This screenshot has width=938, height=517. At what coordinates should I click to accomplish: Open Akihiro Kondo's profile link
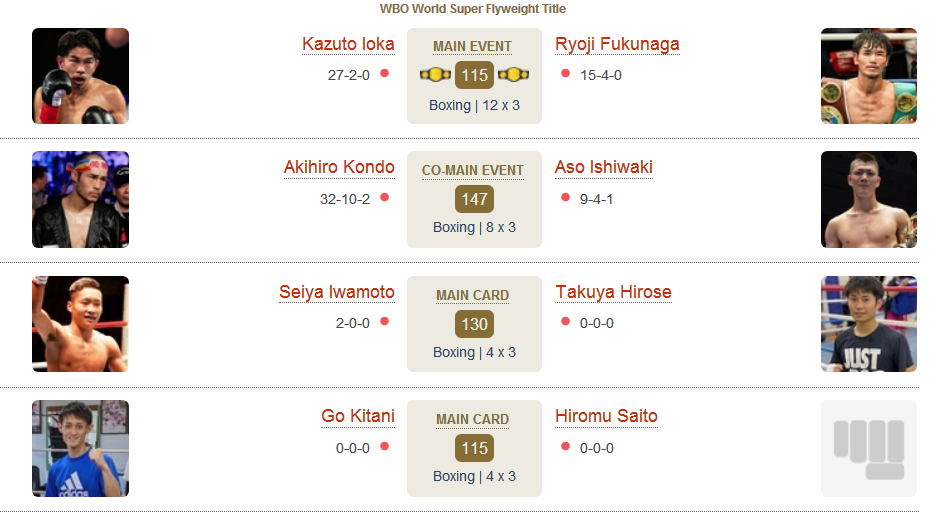pyautogui.click(x=339, y=168)
